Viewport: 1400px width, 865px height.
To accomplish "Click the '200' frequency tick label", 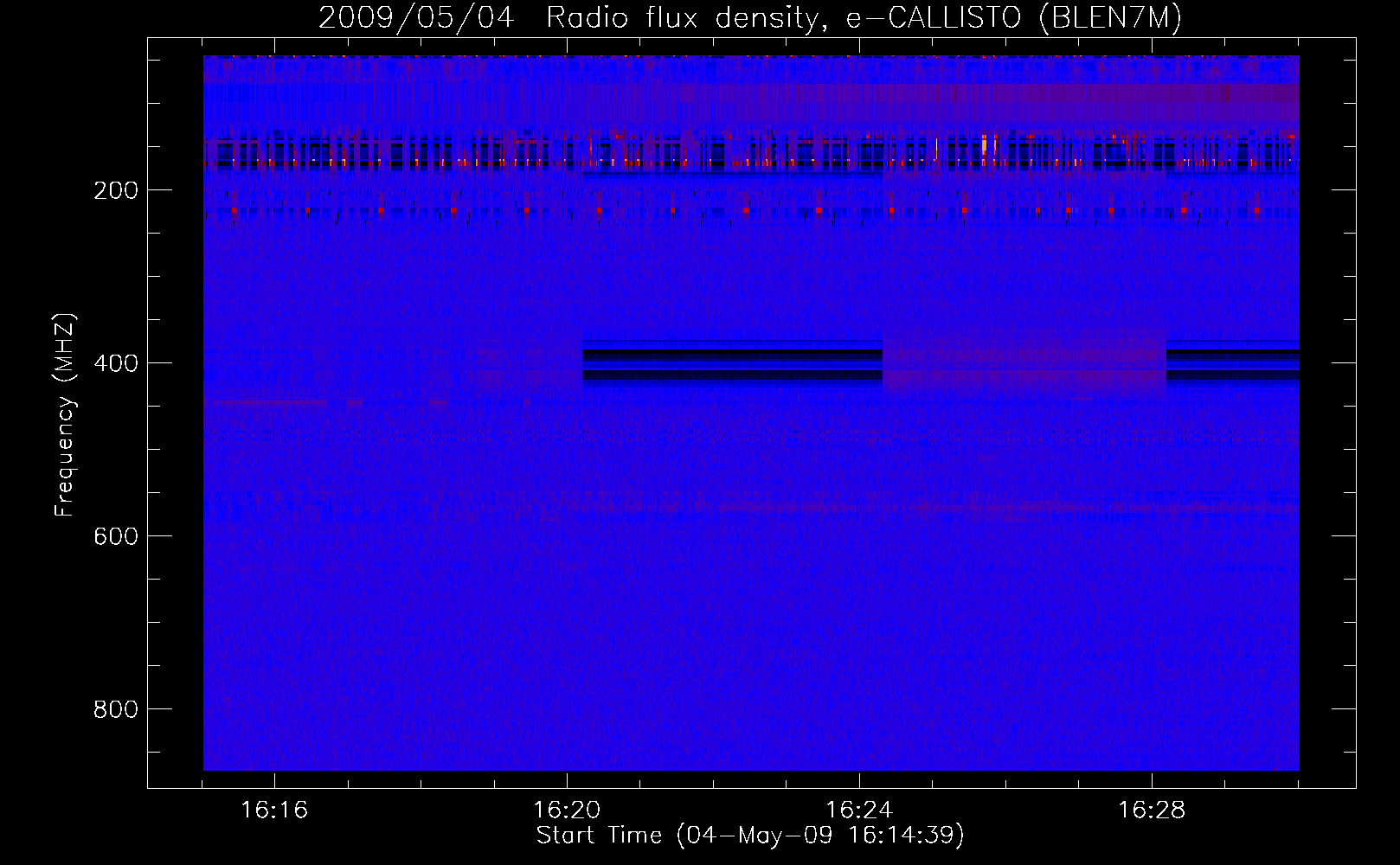I will tap(116, 190).
